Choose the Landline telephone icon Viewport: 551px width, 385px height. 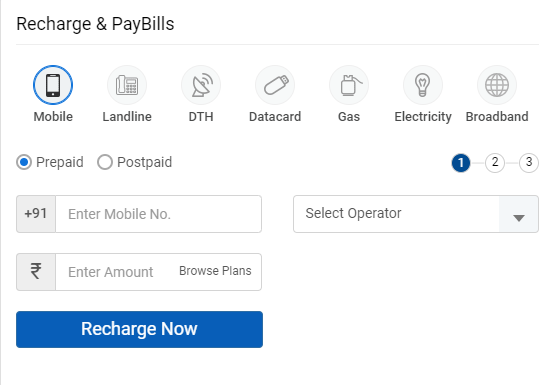click(127, 85)
